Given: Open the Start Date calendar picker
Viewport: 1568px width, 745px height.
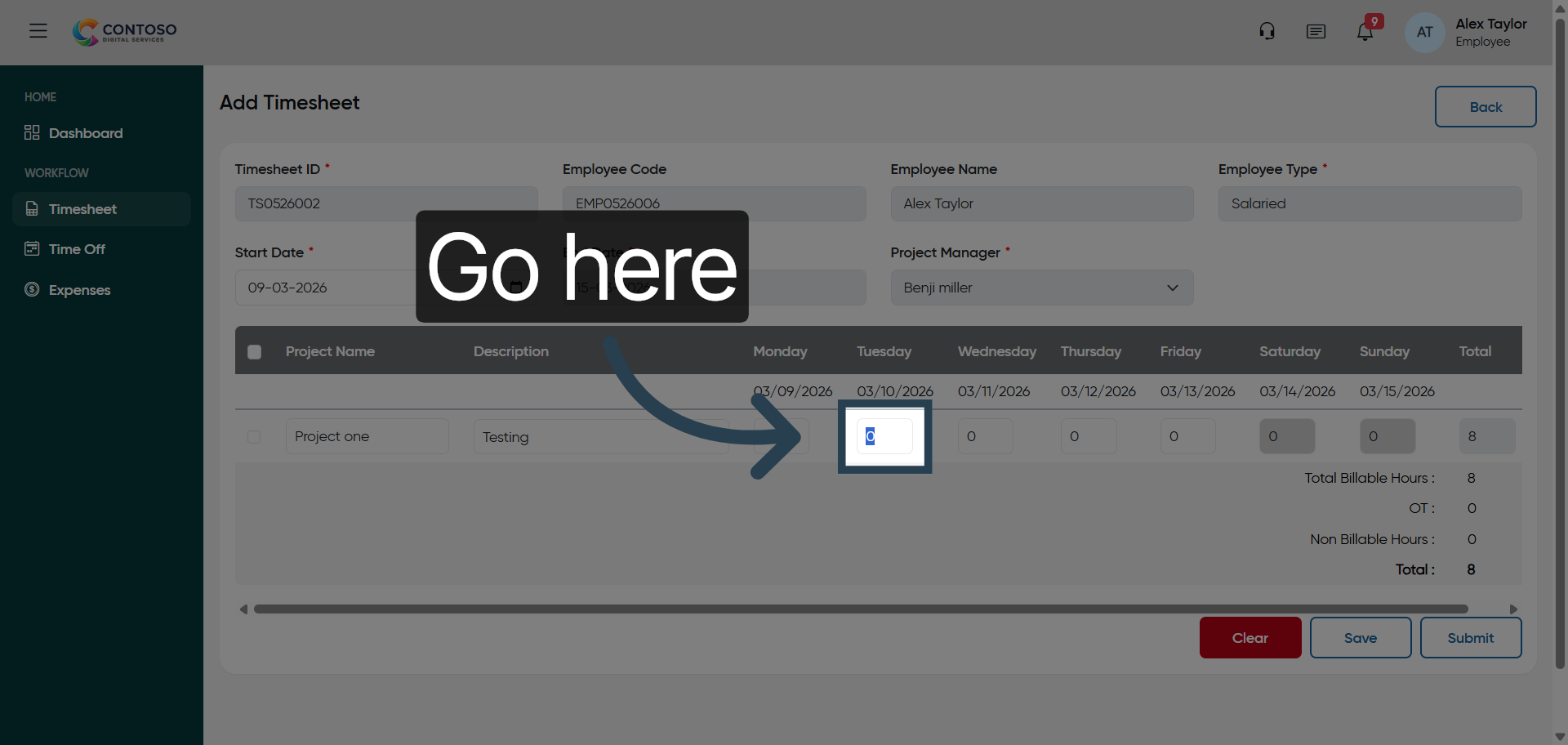Looking at the screenshot, I should pyautogui.click(x=516, y=287).
